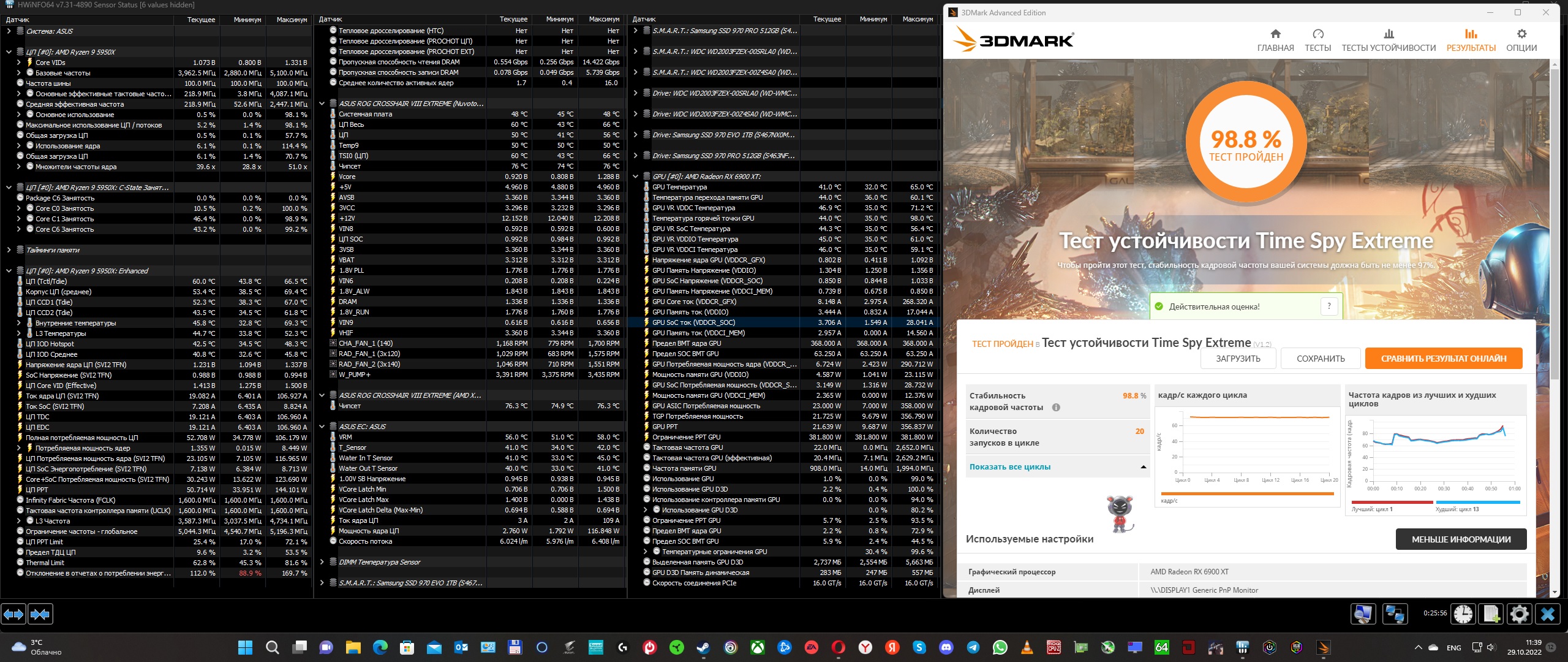The width and height of the screenshot is (1568, 662).
Task: Open the ОПЦИИ tab in 3DMark
Action: click(1521, 40)
